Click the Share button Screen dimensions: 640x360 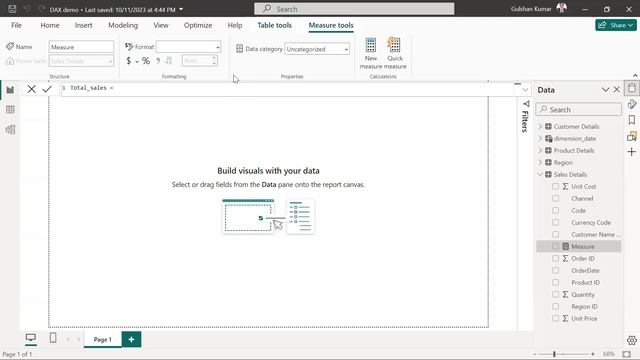616,25
